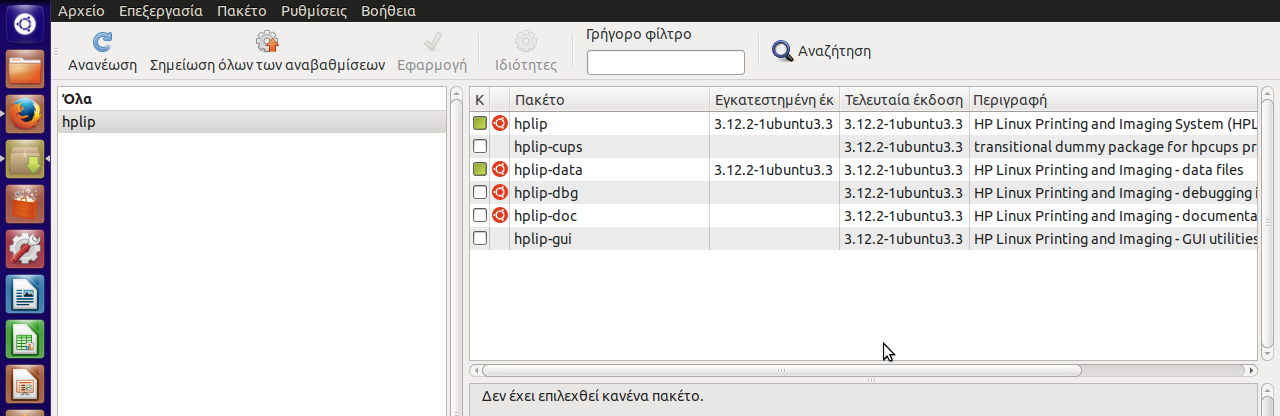Image resolution: width=1280 pixels, height=416 pixels.
Task: Click the Εφαρμογή apply checkmark button
Action: click(x=433, y=53)
